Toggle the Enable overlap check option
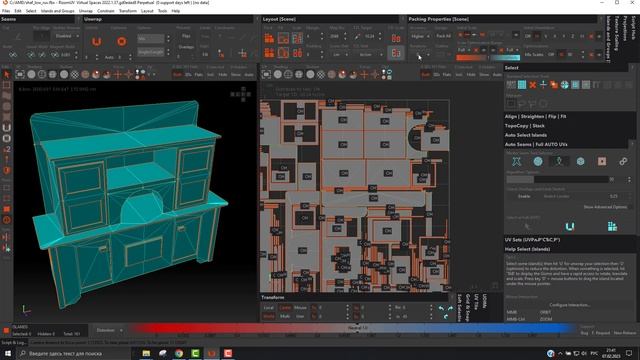The height and width of the screenshot is (360, 640). click(x=524, y=196)
